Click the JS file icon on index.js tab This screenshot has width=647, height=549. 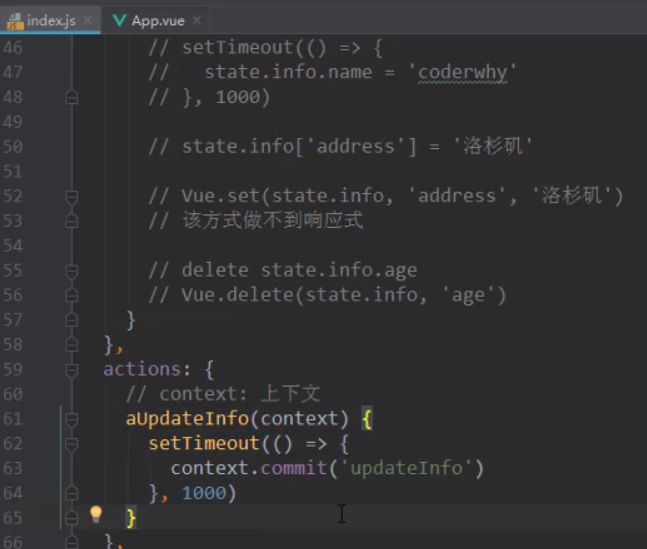(15, 21)
